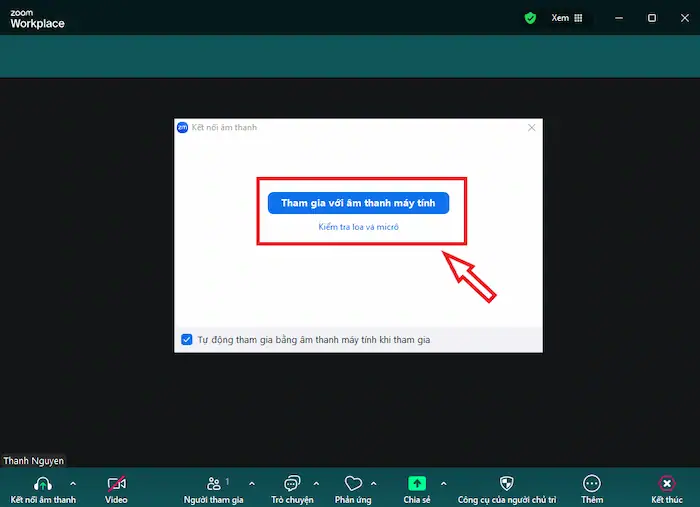Screen dimensions: 700x507
Task: Click the red Kết thúc end meeting icon
Action: click(x=667, y=483)
